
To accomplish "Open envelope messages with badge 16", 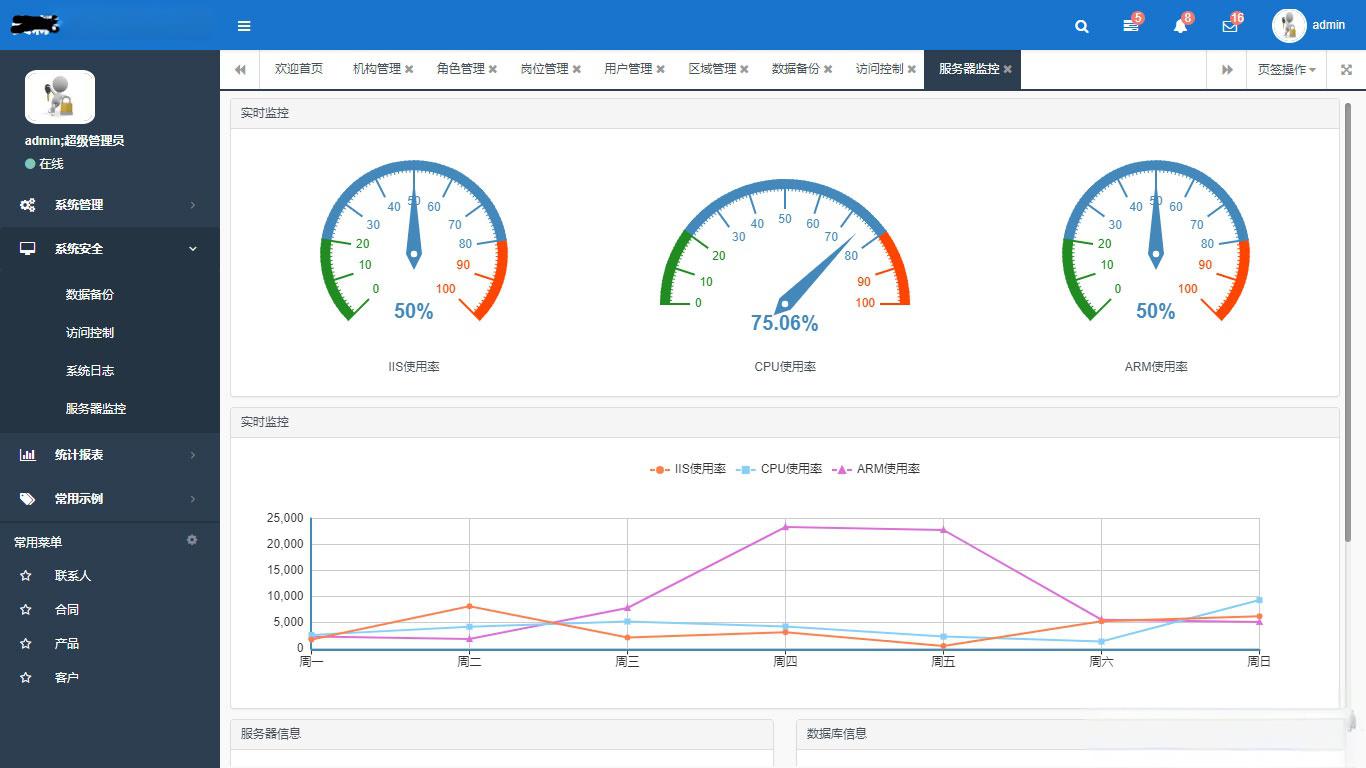I will coord(1231,25).
